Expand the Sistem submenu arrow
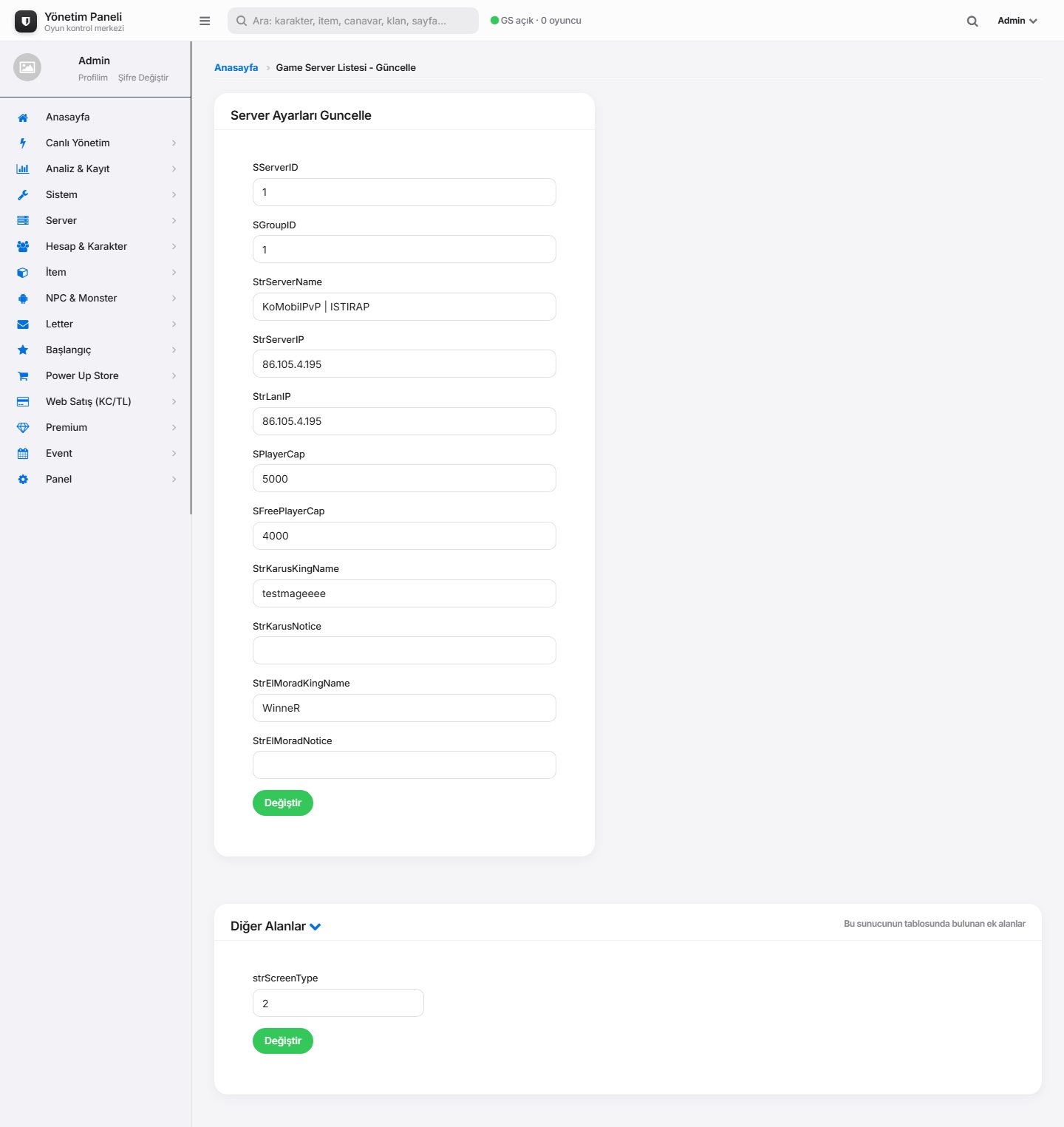Viewport: 1064px width, 1127px height. 174,195
